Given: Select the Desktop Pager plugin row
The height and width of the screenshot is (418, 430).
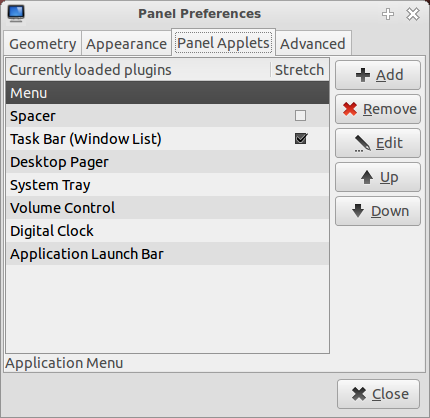Looking at the screenshot, I should click(167, 162).
